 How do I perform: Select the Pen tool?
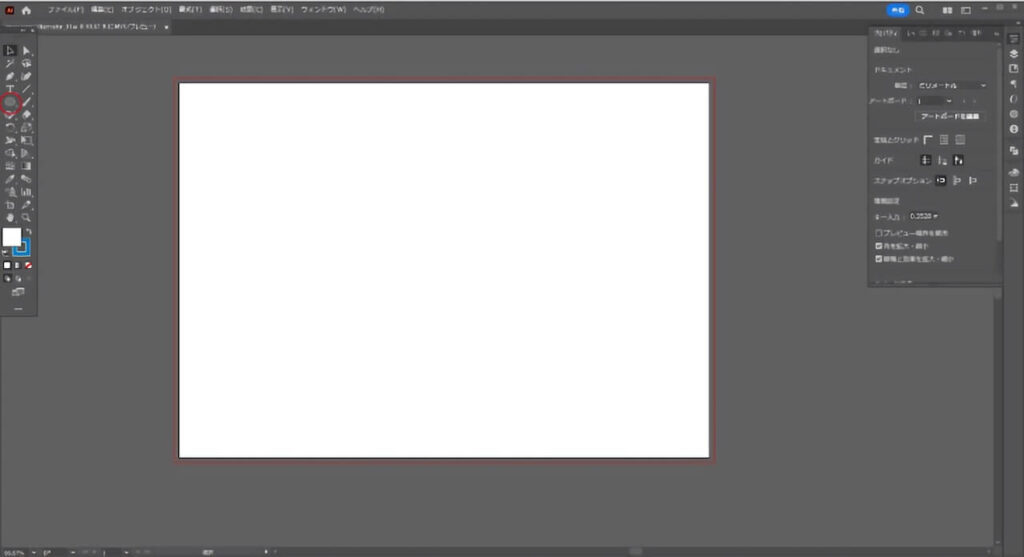point(10,76)
